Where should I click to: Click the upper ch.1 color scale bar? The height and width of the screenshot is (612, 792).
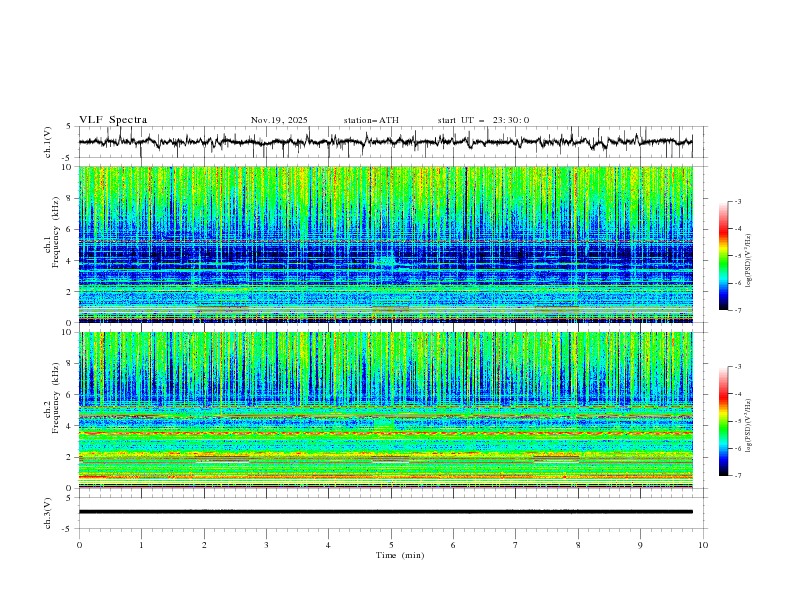723,256
